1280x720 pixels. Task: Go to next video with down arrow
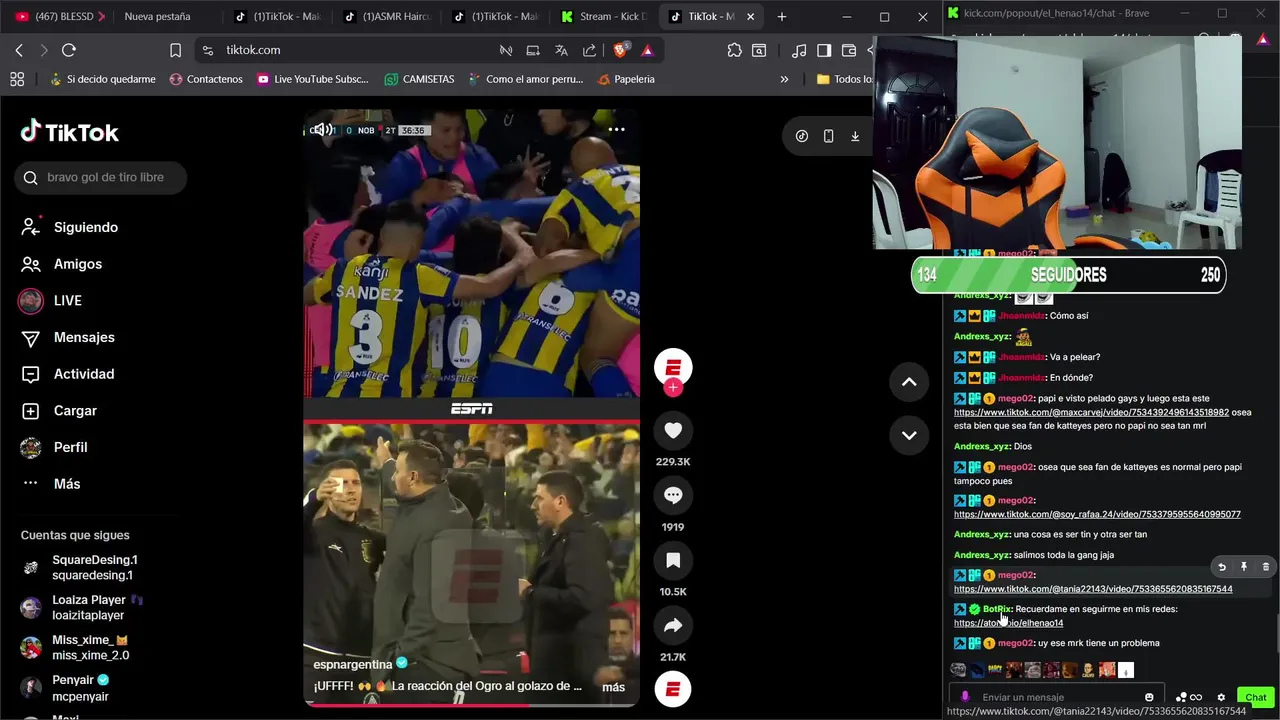point(909,435)
